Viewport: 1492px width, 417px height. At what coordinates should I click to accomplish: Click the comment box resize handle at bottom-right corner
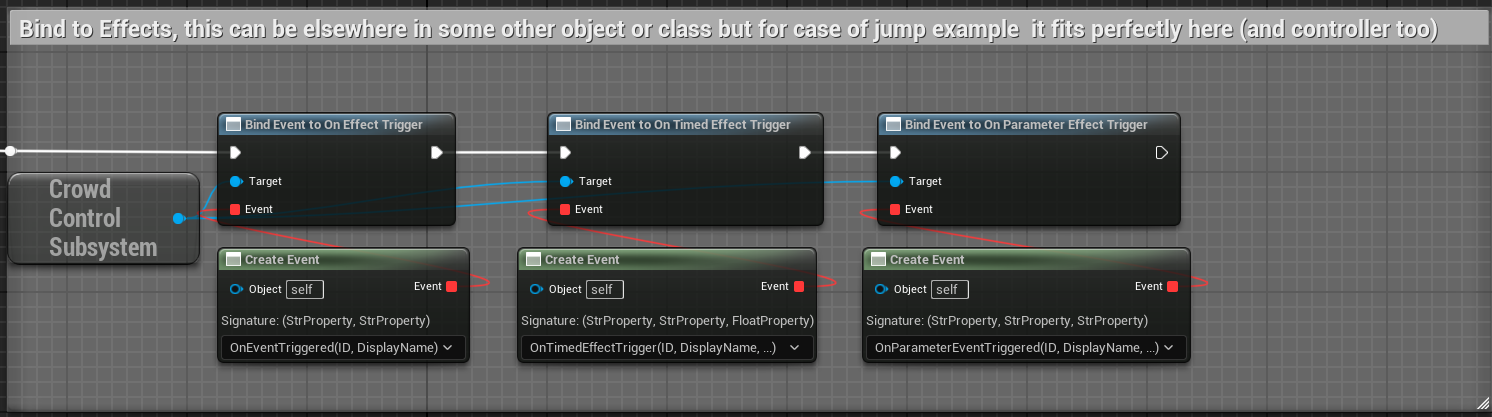pyautogui.click(x=1482, y=407)
